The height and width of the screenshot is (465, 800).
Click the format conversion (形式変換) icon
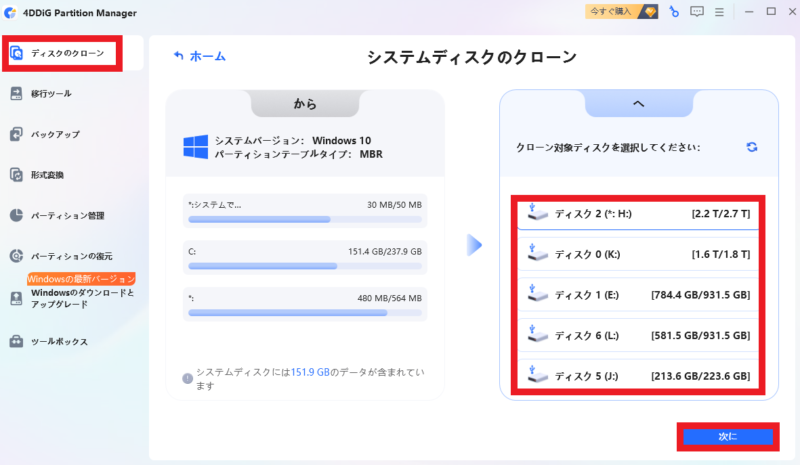(17, 175)
